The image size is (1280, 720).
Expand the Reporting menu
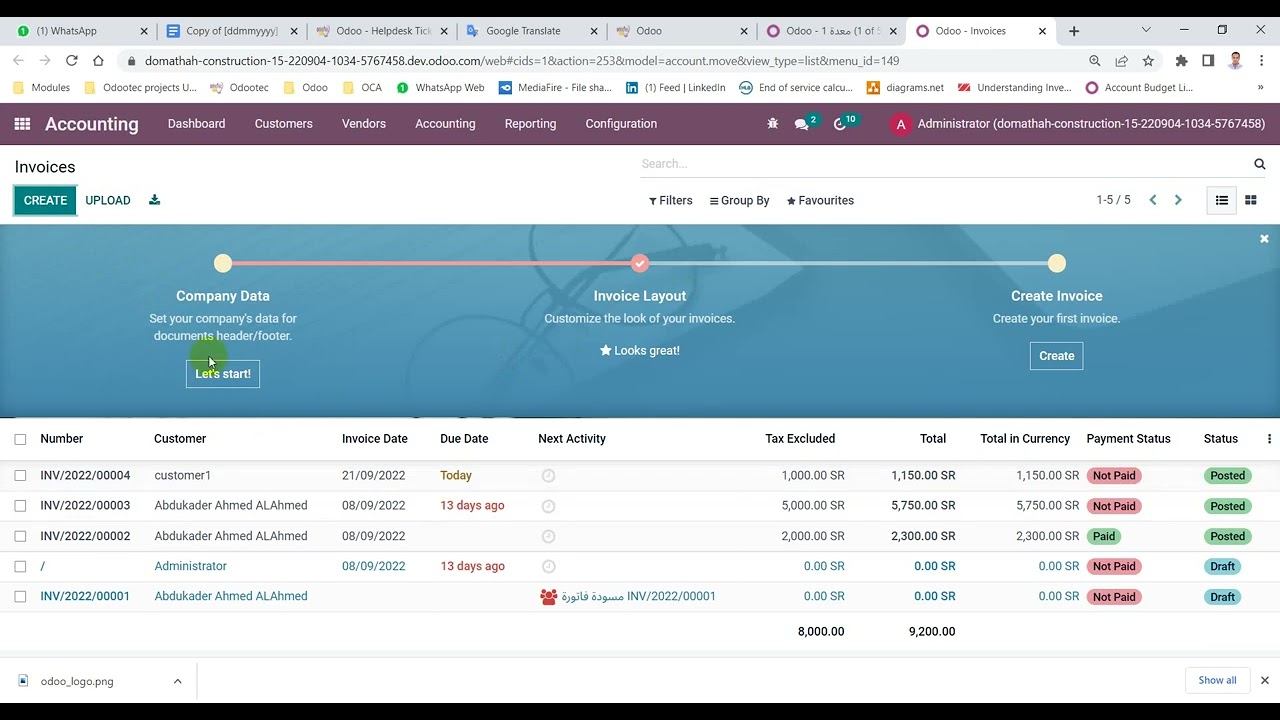click(x=530, y=124)
